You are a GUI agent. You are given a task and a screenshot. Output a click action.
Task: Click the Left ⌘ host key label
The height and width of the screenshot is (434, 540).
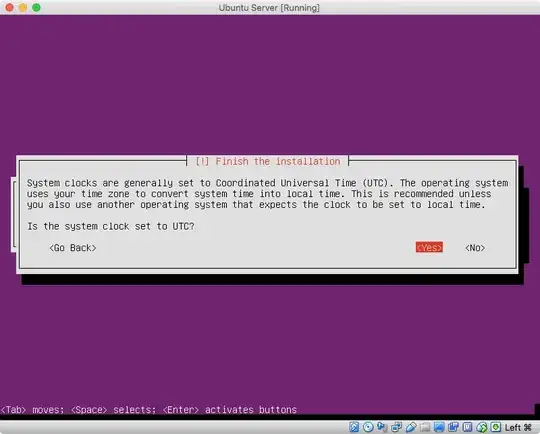click(x=518, y=427)
